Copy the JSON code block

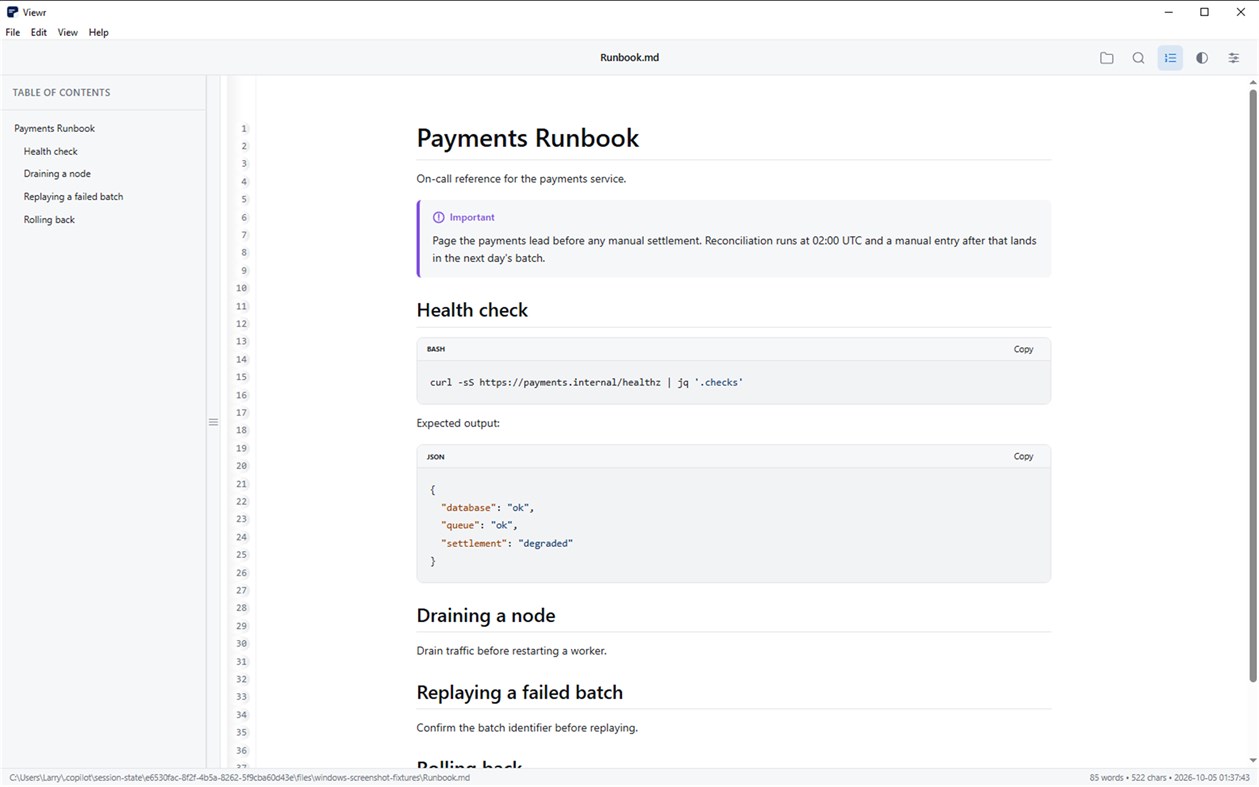[x=1023, y=456]
